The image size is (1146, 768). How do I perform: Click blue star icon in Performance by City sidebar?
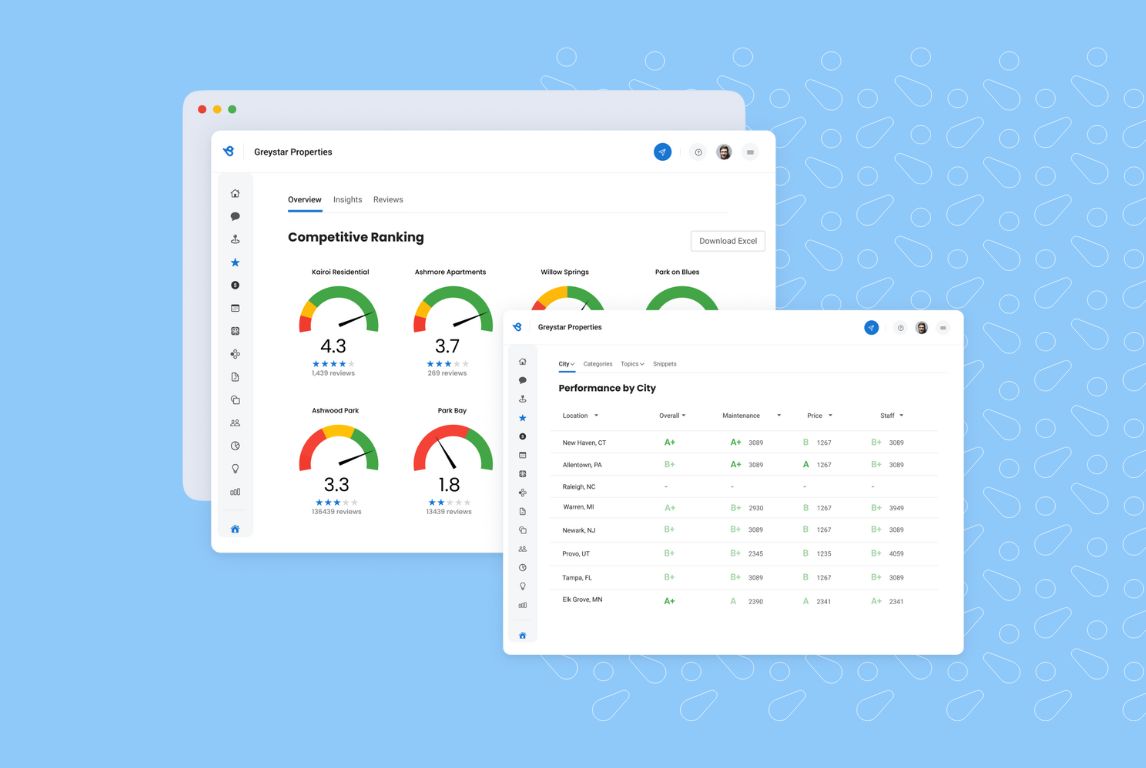pos(523,418)
